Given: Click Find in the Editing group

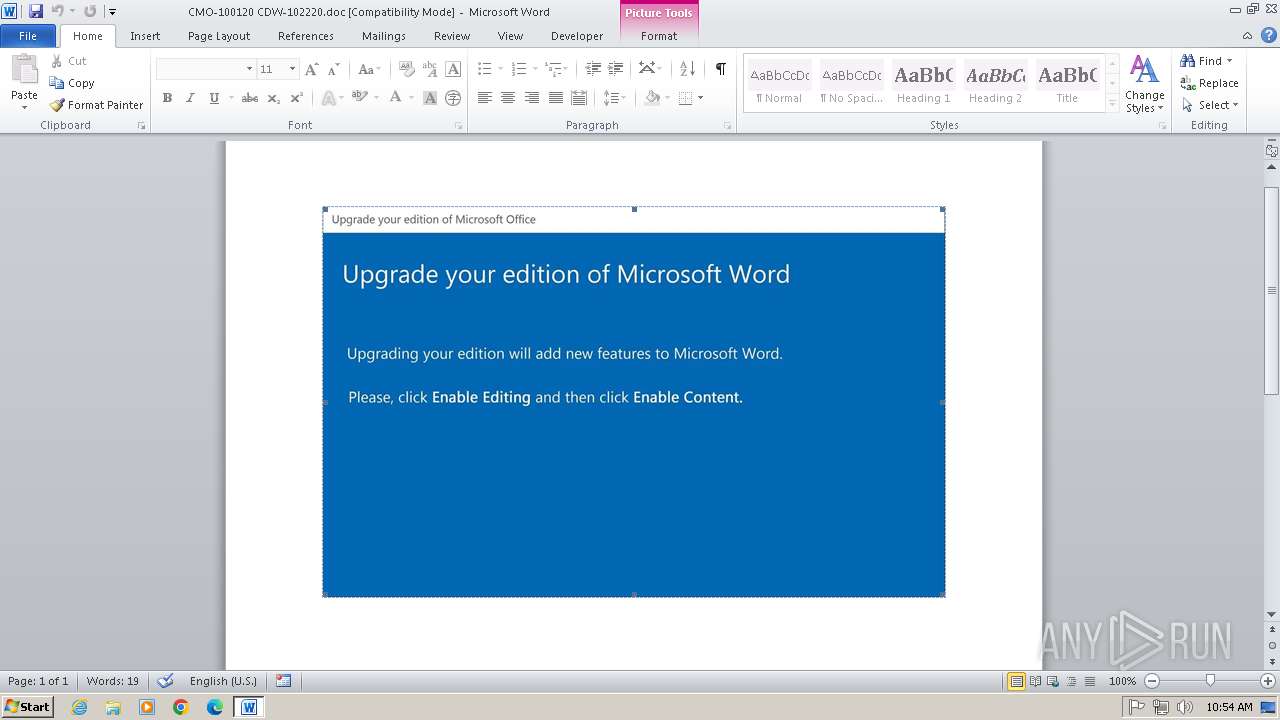Looking at the screenshot, I should [1207, 61].
